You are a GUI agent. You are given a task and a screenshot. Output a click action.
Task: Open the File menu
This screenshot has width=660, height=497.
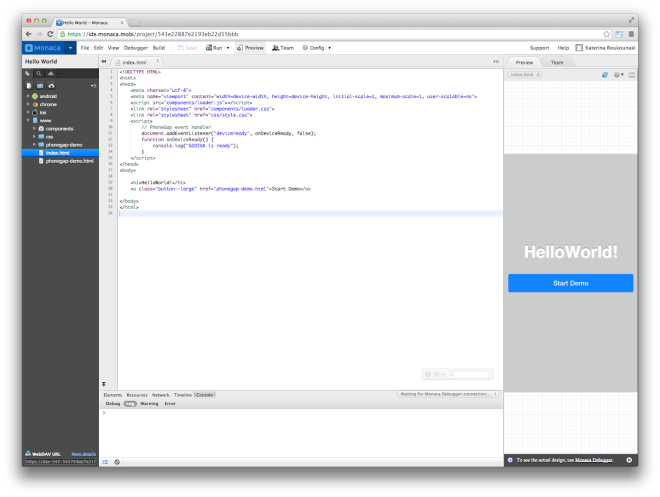(x=85, y=48)
